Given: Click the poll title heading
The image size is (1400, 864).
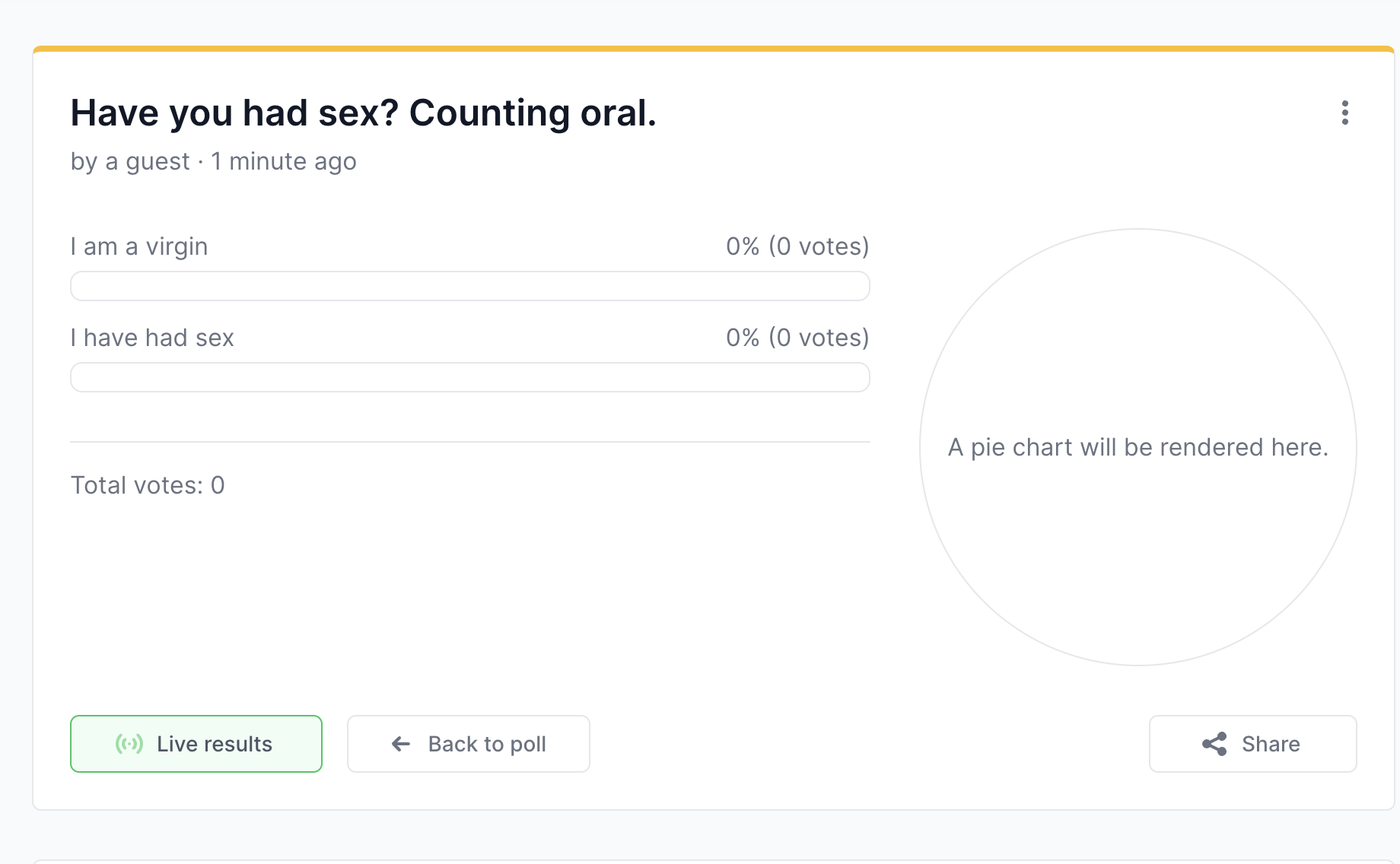Looking at the screenshot, I should click(x=364, y=113).
